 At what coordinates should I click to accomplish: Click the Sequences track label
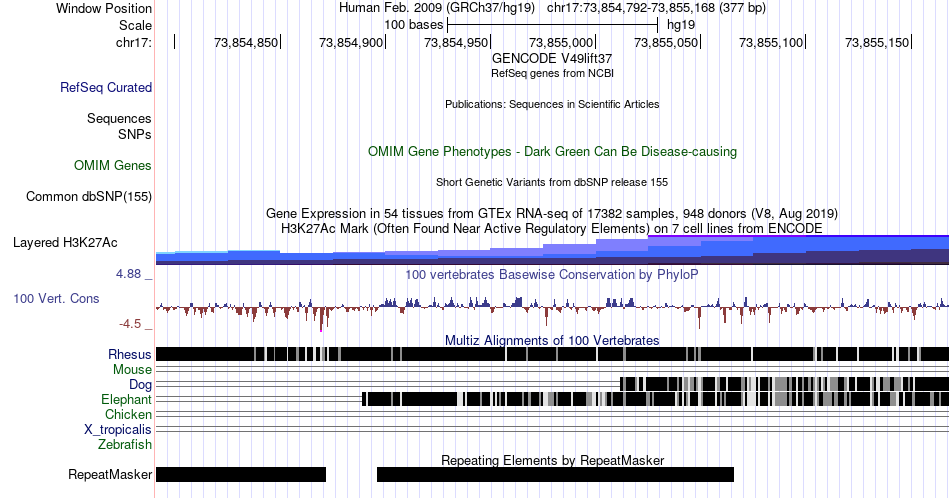click(x=119, y=118)
